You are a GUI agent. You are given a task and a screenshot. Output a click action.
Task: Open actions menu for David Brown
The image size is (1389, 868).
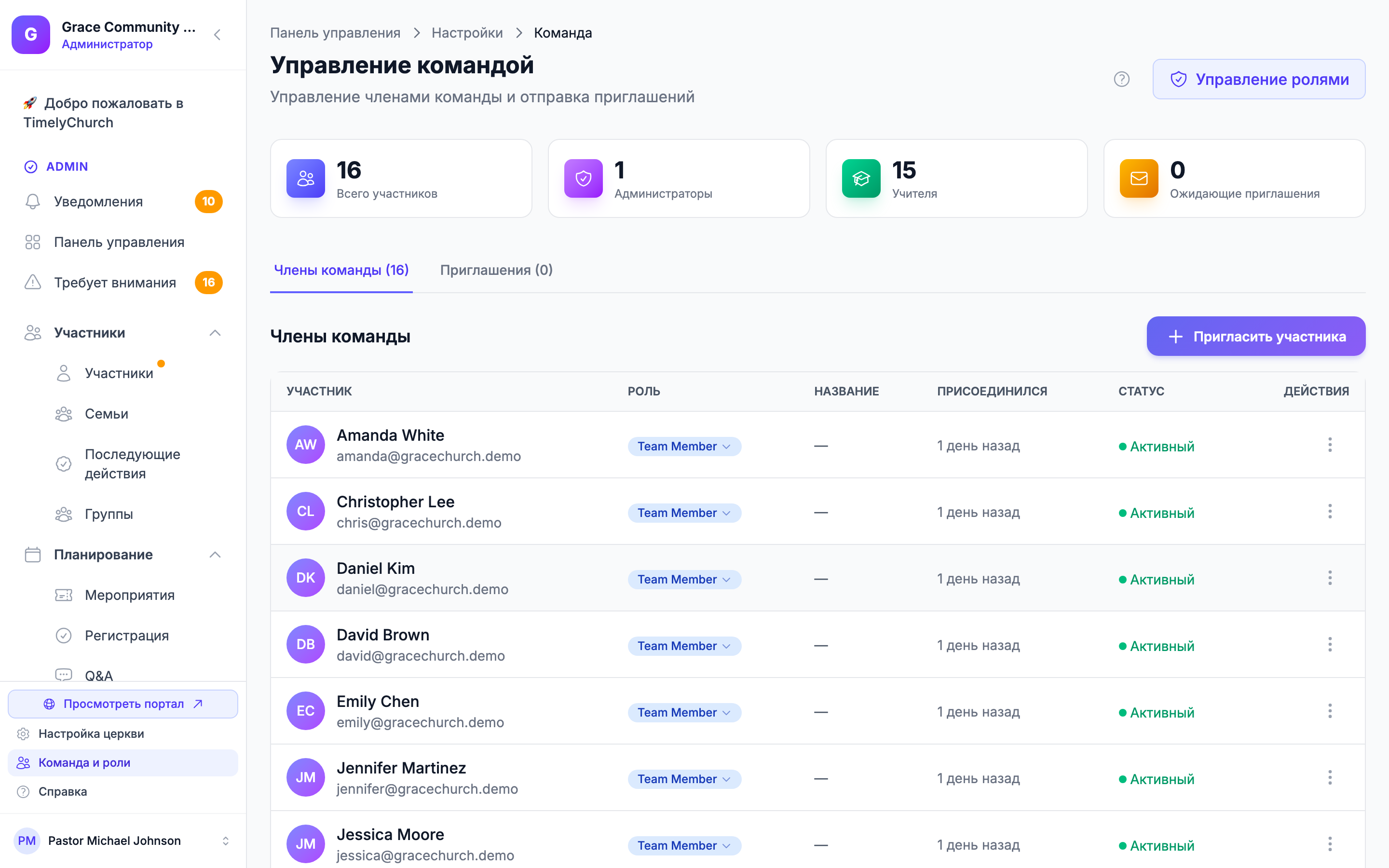1330,645
